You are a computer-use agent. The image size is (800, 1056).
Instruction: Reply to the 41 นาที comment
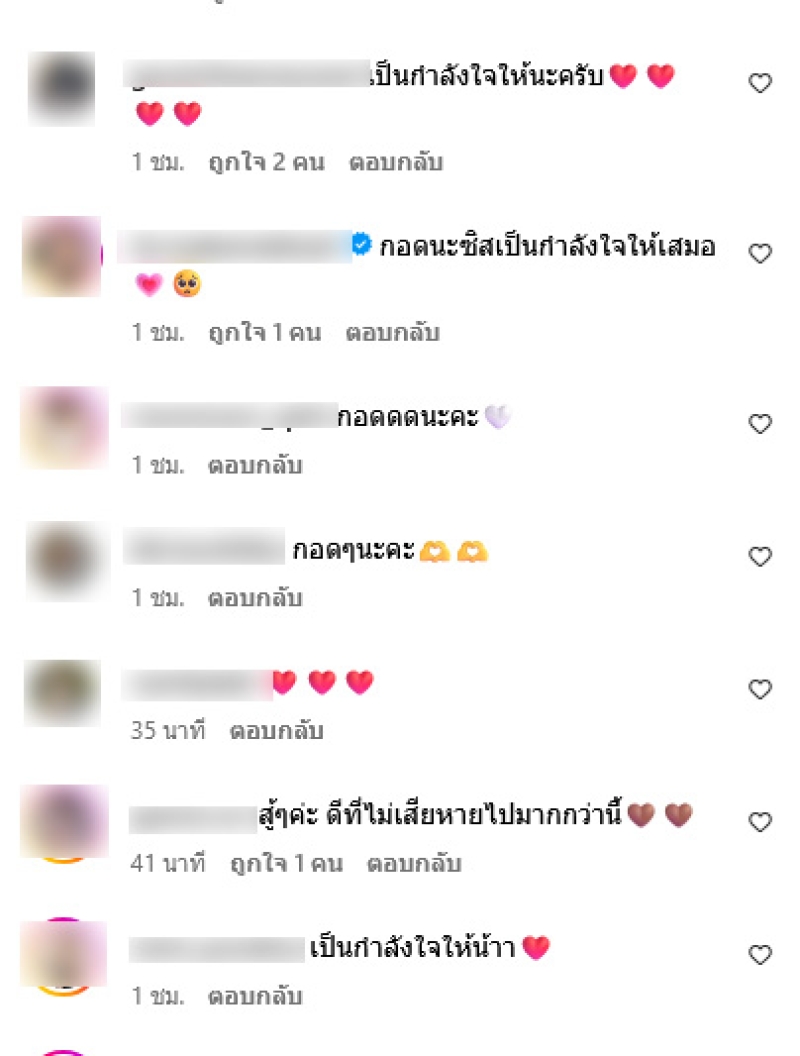(414, 863)
